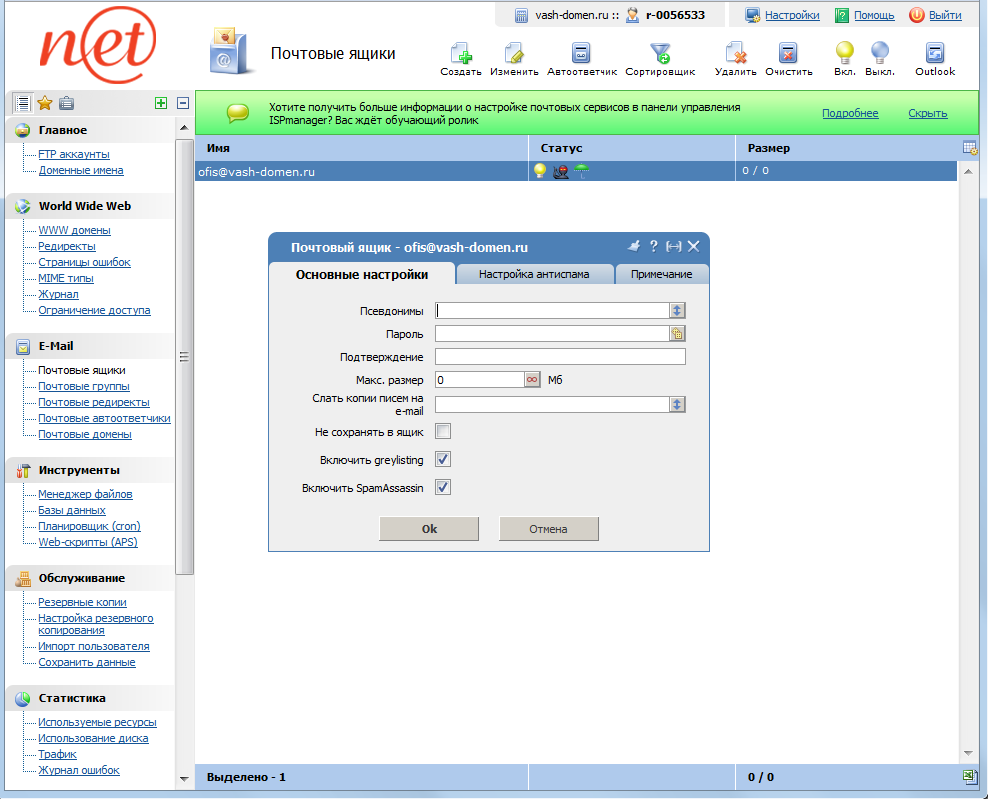Open the Псевдонимы dropdown arrow
This screenshot has width=988, height=799.
point(679,310)
